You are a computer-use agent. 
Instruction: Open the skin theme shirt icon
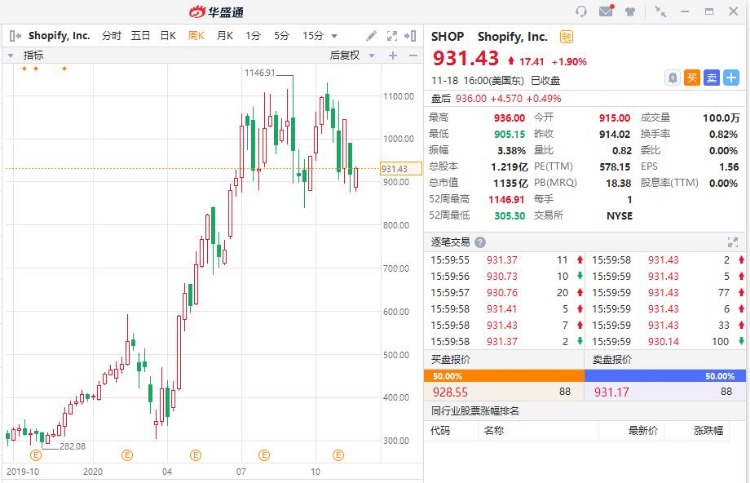click(630, 11)
